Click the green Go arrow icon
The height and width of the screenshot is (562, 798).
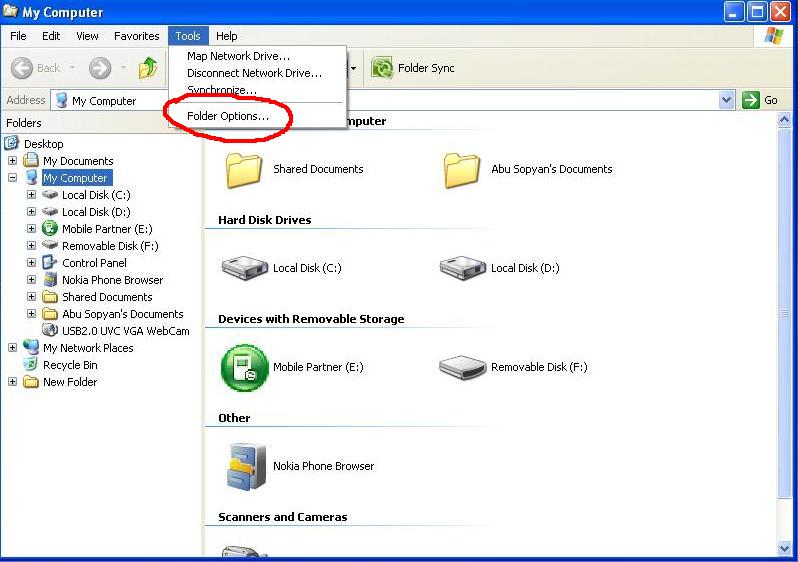pyautogui.click(x=750, y=100)
